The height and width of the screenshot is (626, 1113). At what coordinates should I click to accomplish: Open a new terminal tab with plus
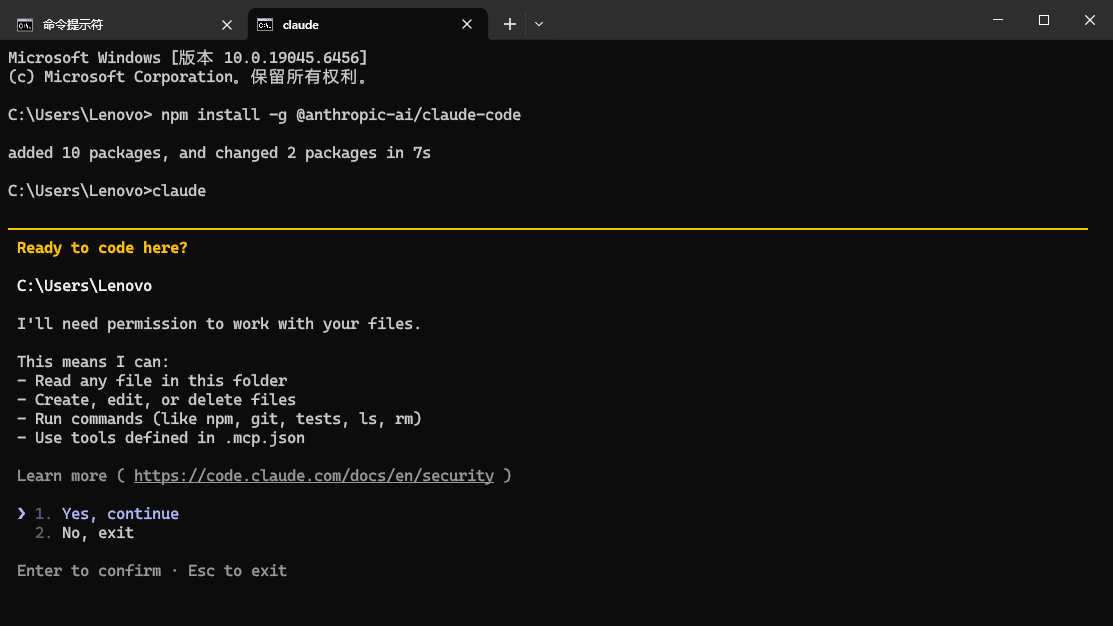coord(510,24)
